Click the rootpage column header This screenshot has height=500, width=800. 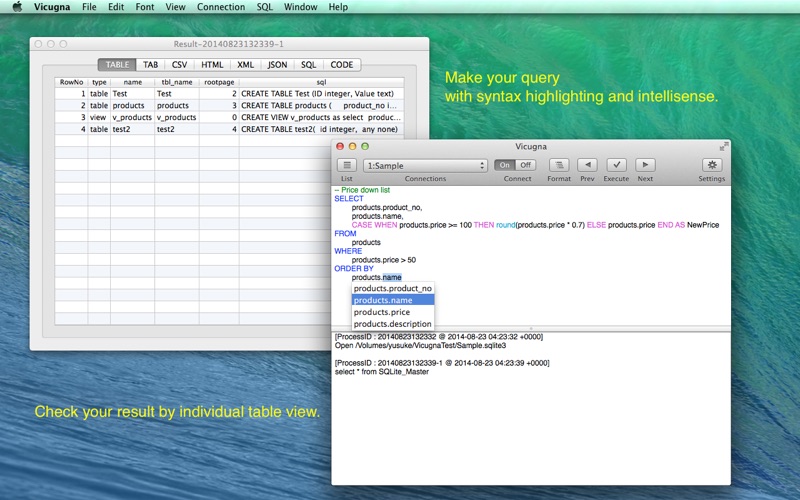point(219,82)
